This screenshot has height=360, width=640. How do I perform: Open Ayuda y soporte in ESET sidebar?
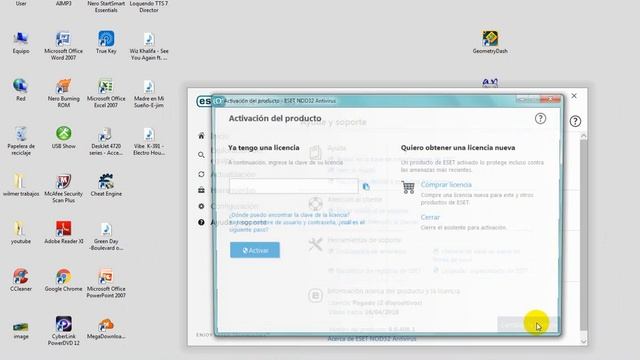click(x=201, y=222)
